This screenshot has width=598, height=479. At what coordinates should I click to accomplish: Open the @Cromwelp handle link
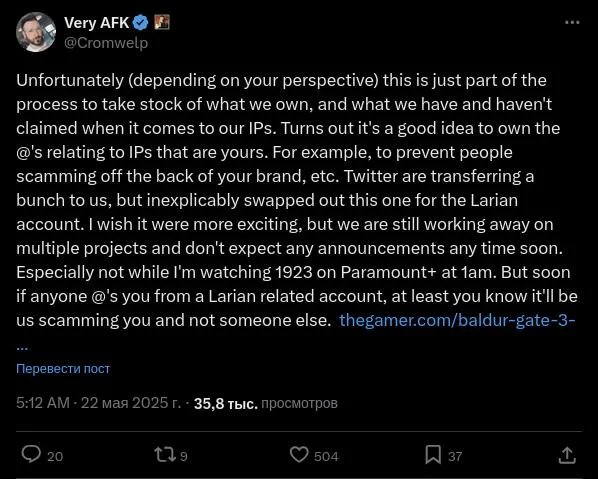[x=106, y=43]
